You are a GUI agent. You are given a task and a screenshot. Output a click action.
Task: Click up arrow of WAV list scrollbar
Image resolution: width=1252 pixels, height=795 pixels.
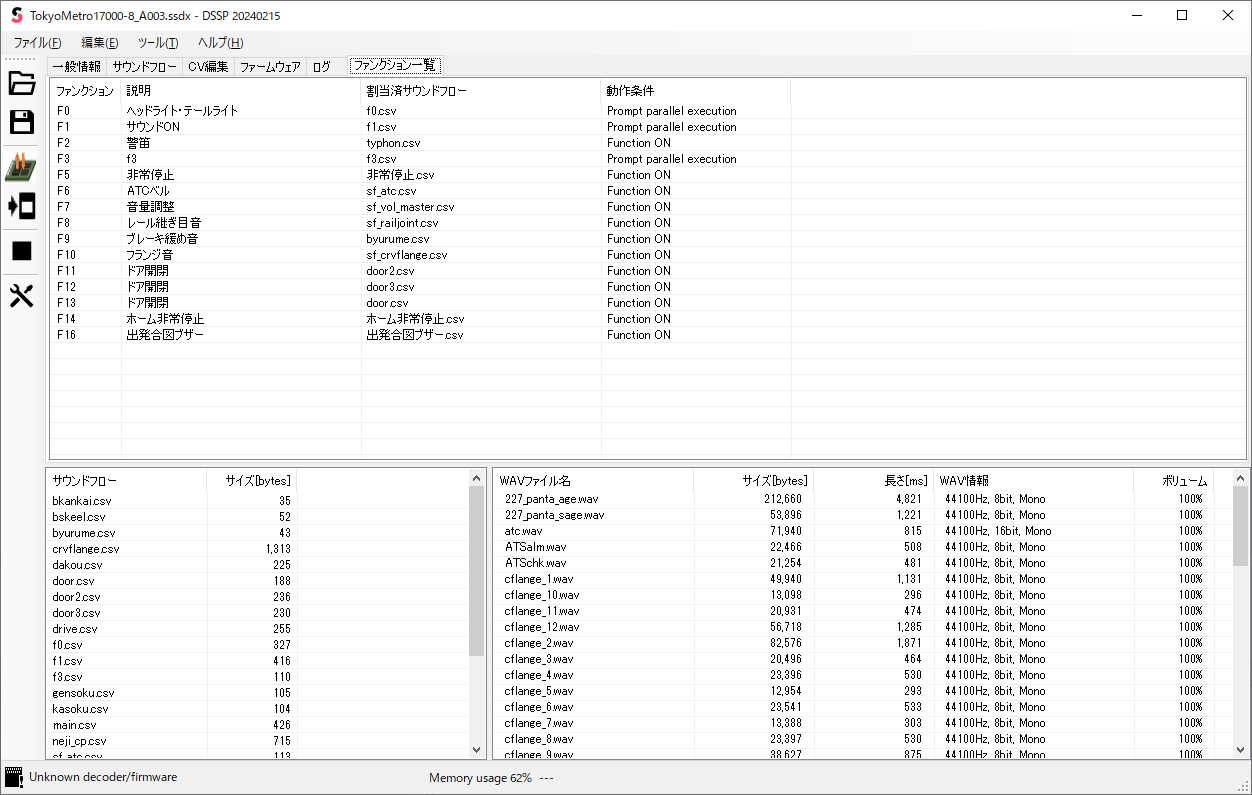click(x=1241, y=479)
